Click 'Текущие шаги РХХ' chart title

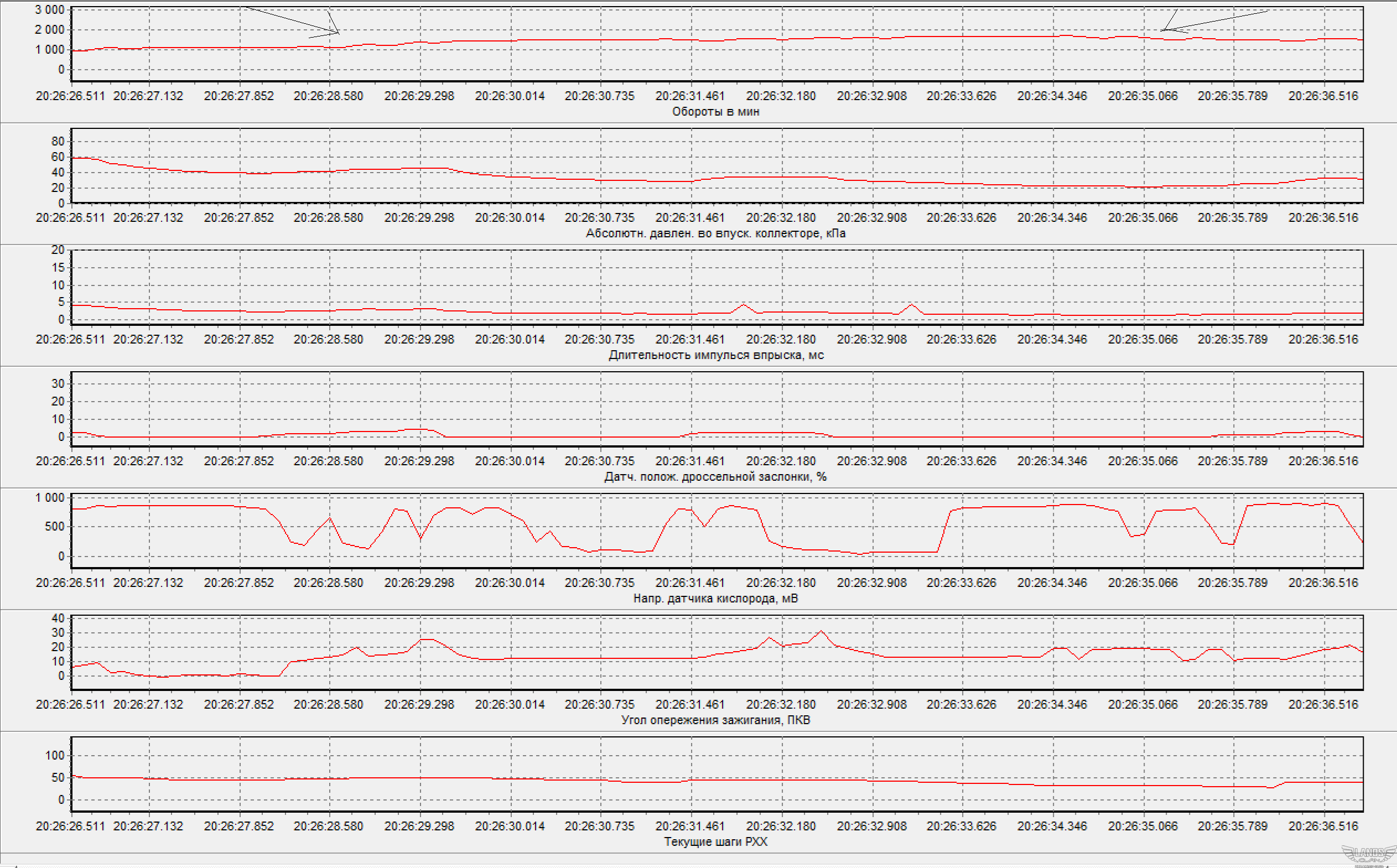(715, 842)
